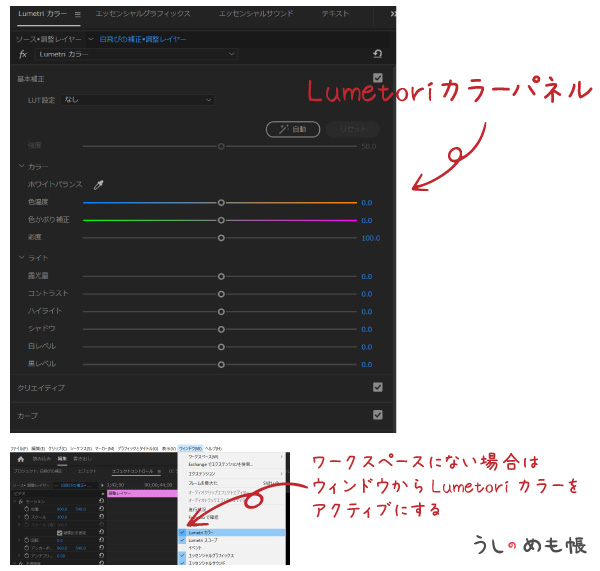This screenshot has width=600, height=571.
Task: Expand the アンチフリッカー property chevron
Action: tap(19, 555)
